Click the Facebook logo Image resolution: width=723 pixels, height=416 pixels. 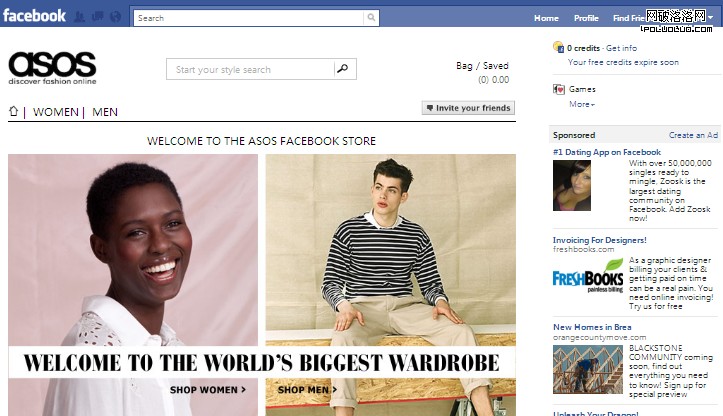click(x=34, y=15)
